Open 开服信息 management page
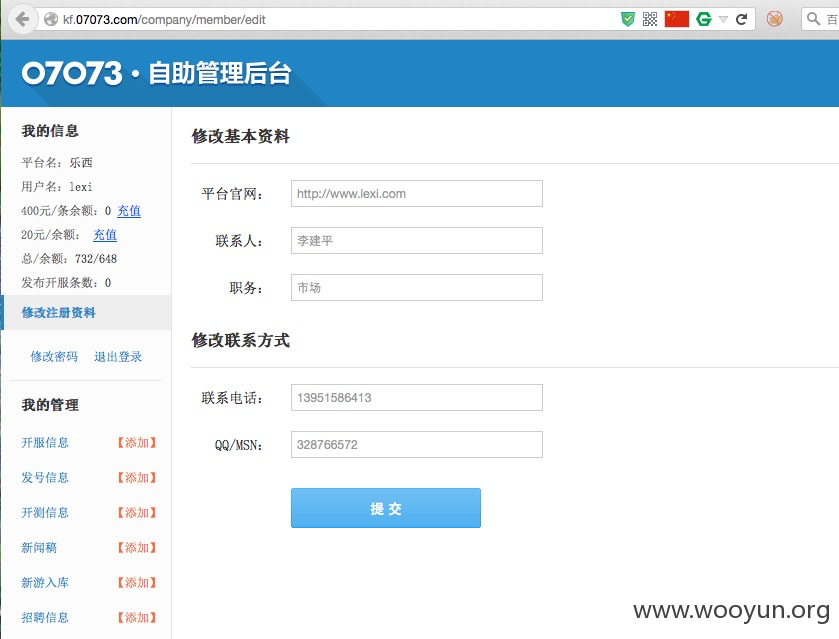839x639 pixels. pos(45,443)
